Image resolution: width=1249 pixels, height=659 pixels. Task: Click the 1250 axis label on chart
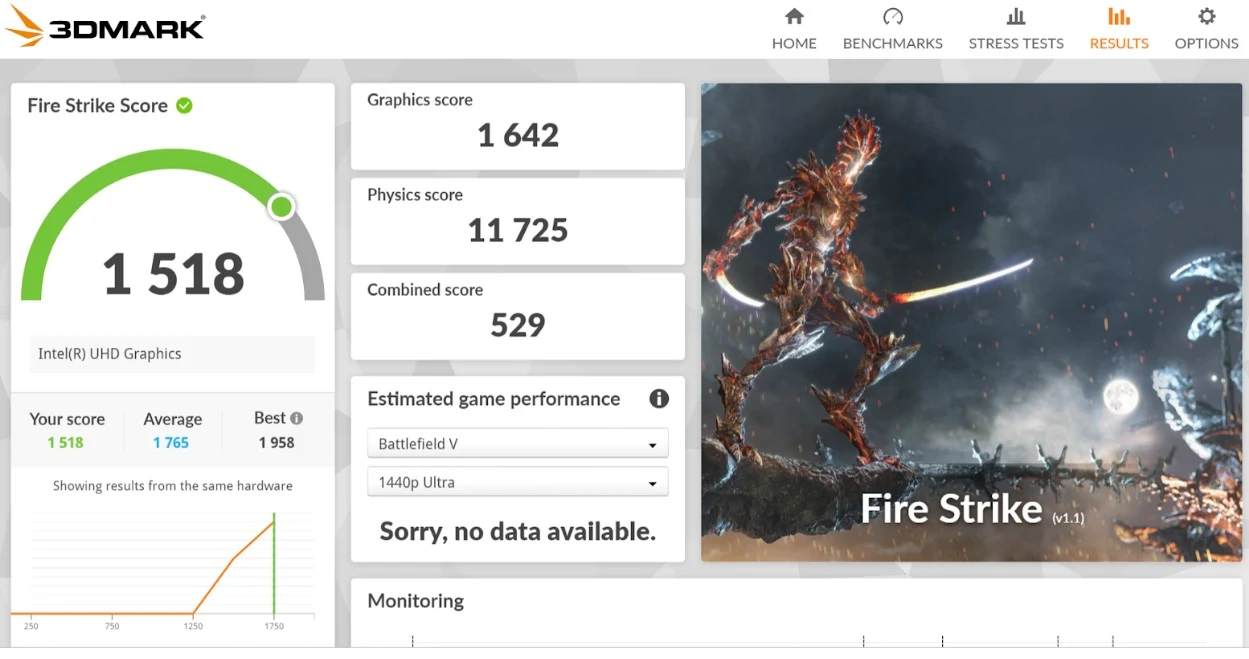pyautogui.click(x=193, y=626)
